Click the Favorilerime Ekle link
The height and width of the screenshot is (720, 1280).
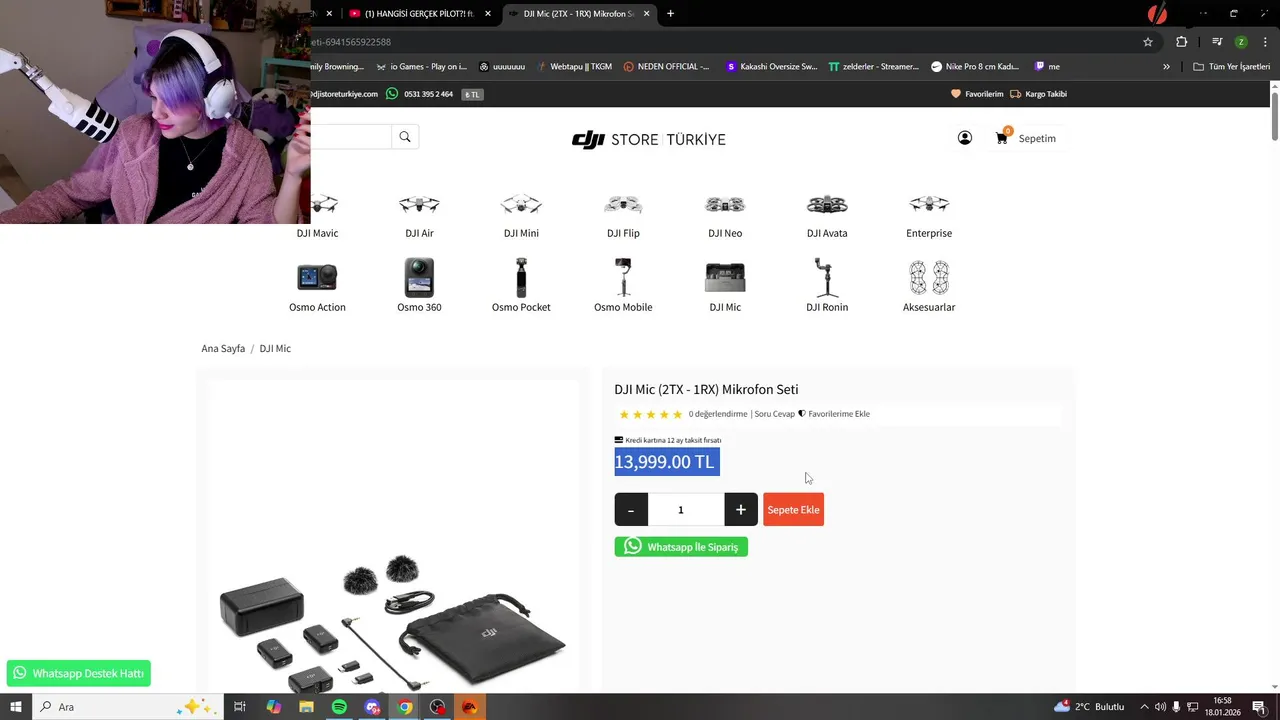click(x=834, y=414)
